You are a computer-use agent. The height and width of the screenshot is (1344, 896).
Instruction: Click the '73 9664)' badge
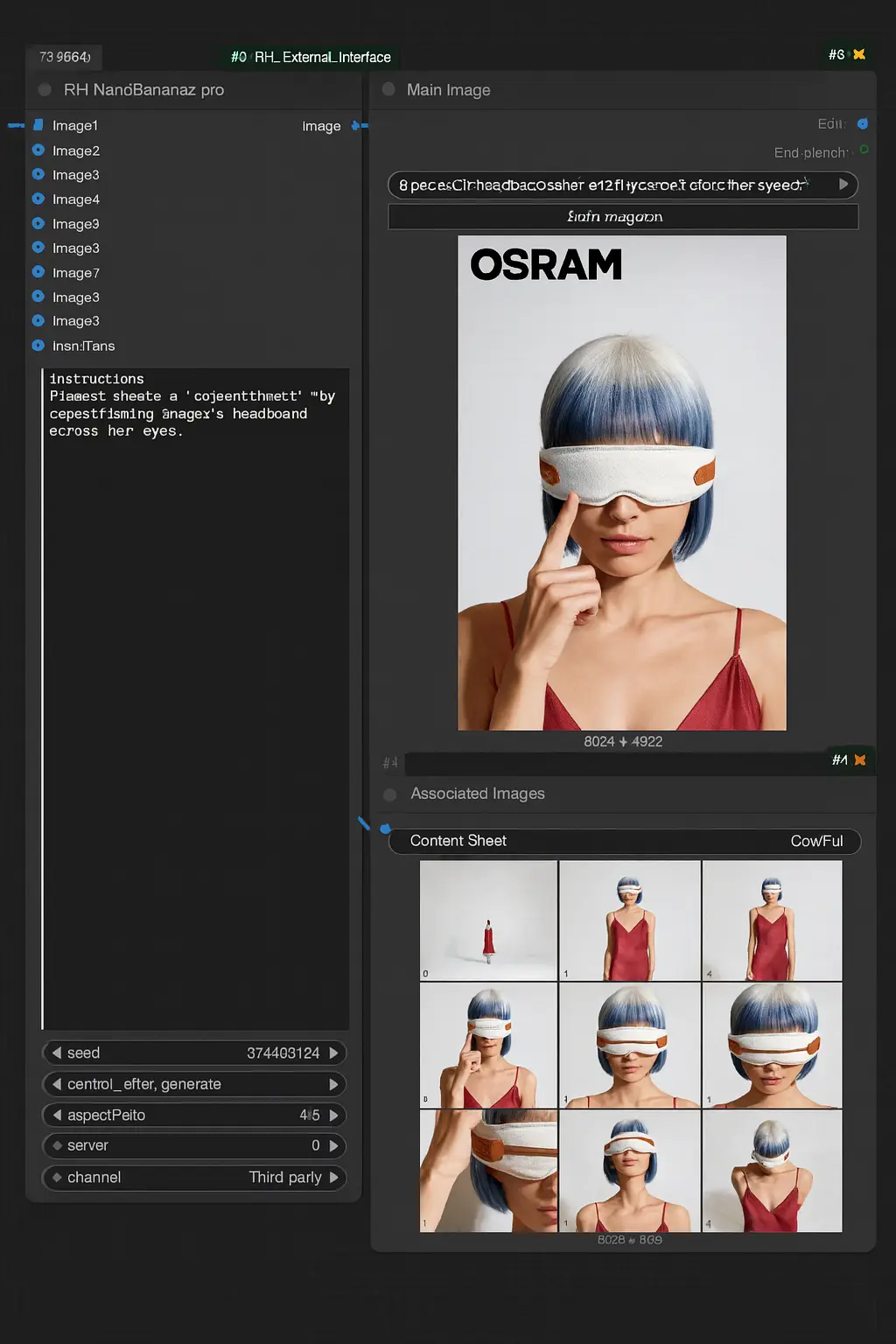65,57
